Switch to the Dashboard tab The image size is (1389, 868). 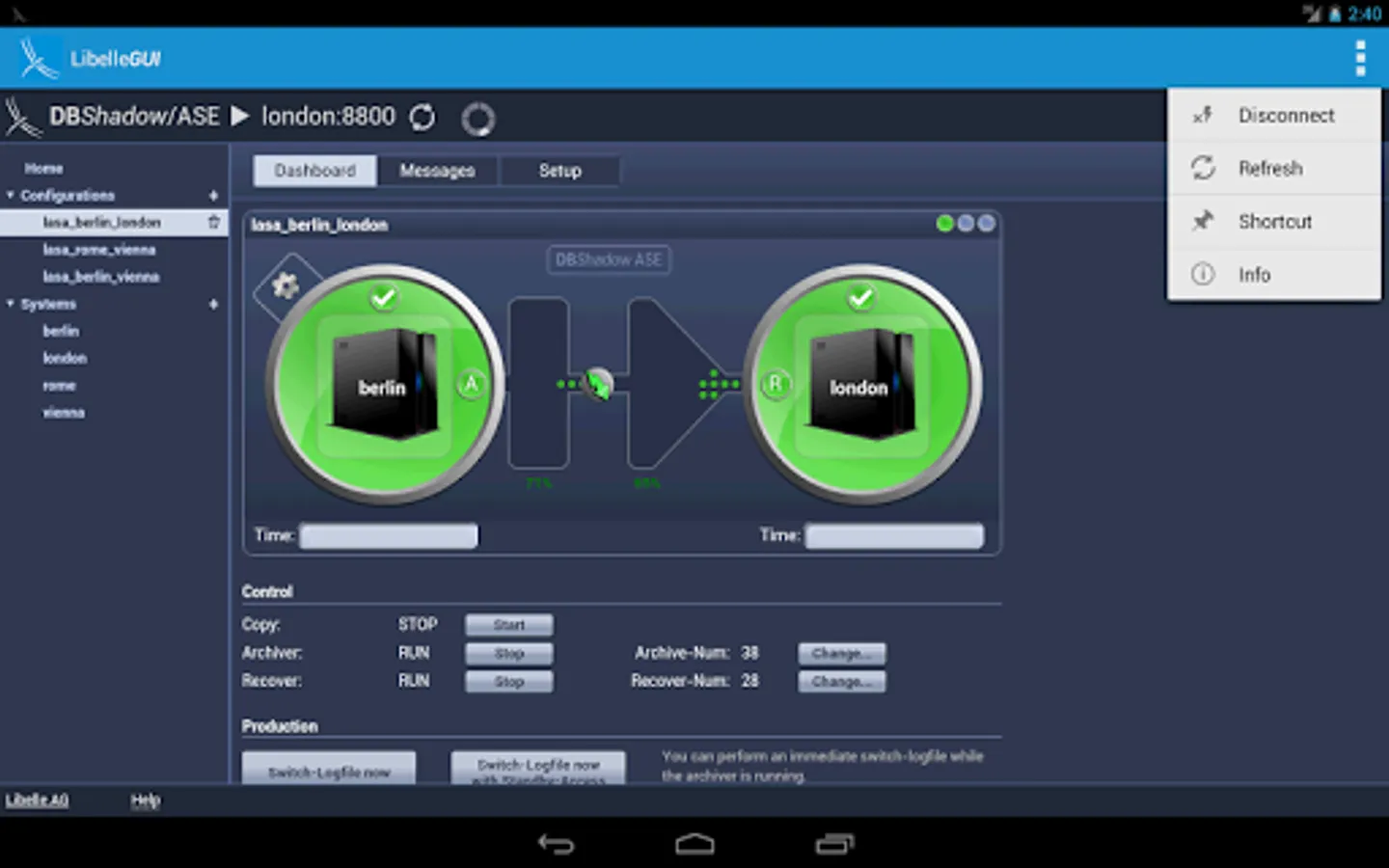(x=314, y=171)
